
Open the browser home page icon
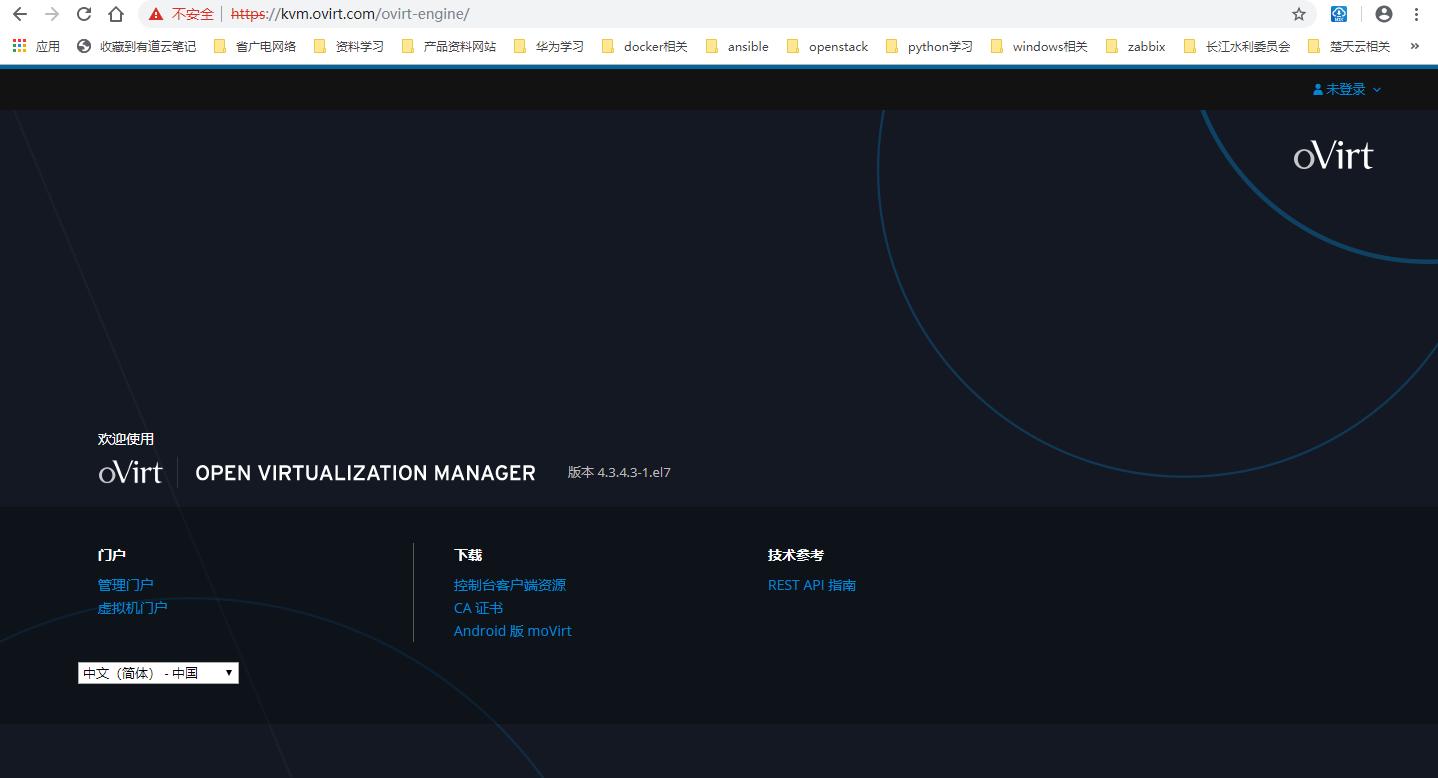tap(116, 14)
